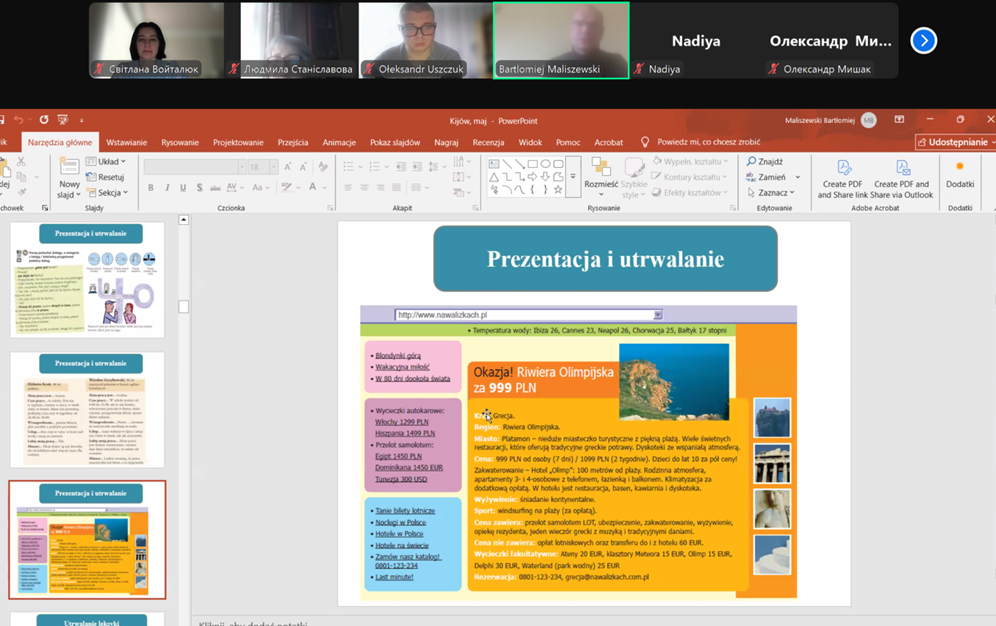Open the Kontury kształtu outline dropdown
This screenshot has height=626, width=996.
click(689, 177)
